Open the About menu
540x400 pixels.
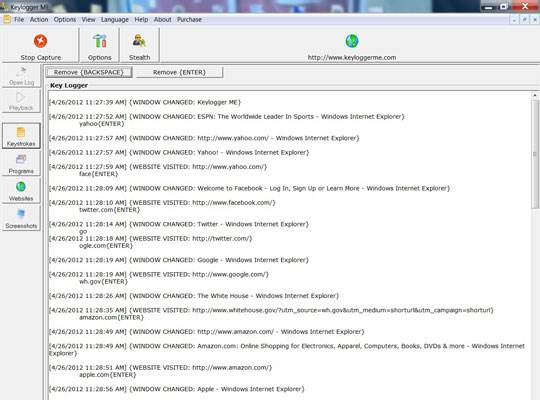coord(163,20)
